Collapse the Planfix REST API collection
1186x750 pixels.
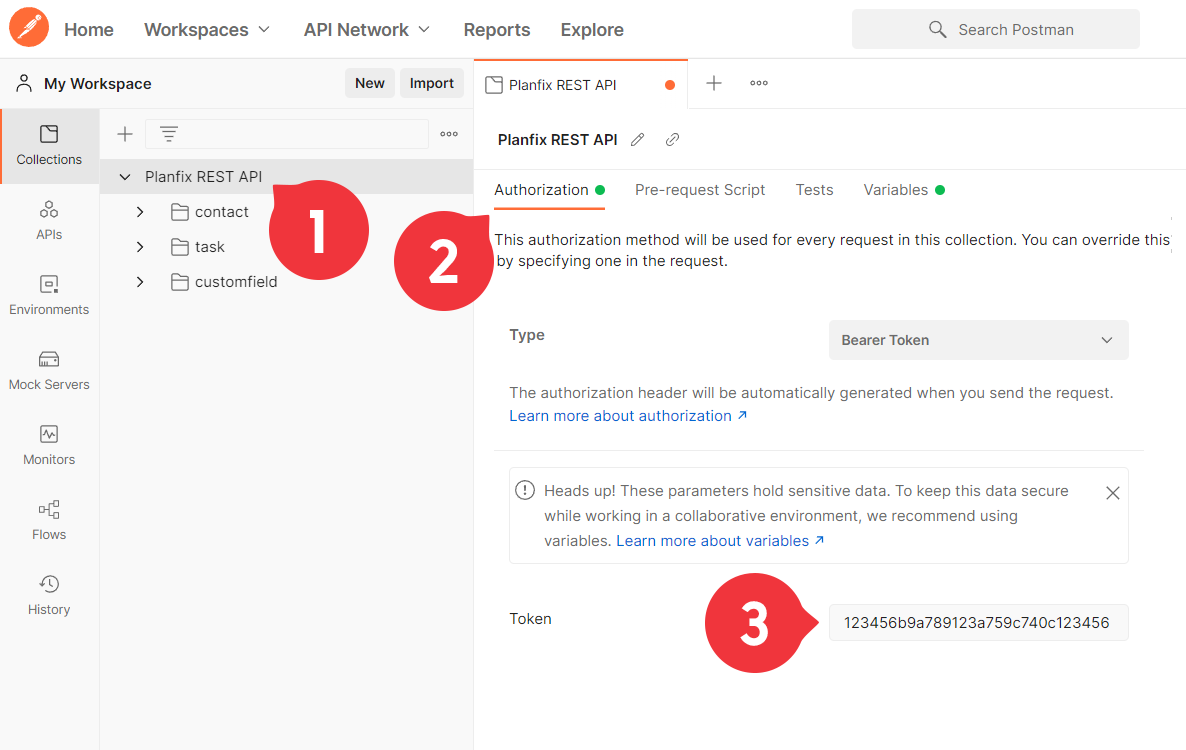pos(125,177)
